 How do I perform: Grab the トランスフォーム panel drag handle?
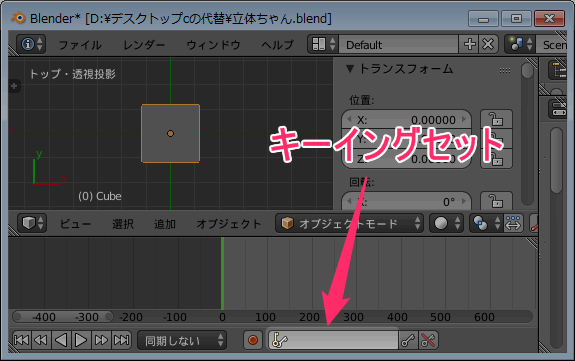pyautogui.click(x=505, y=70)
